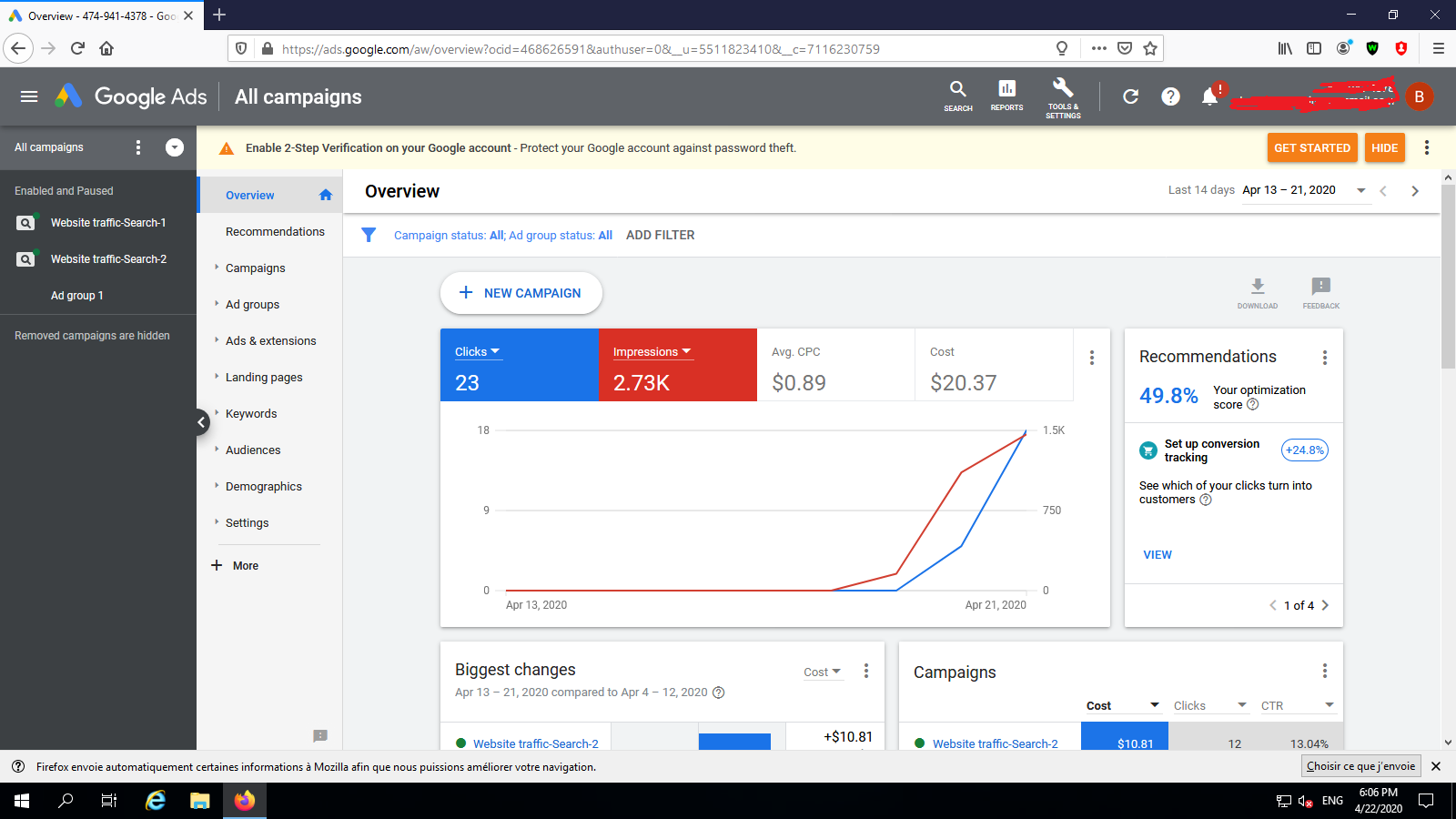The image size is (1456, 819).
Task: Click GET STARTED for 2-Step Verification
Action: point(1312,147)
